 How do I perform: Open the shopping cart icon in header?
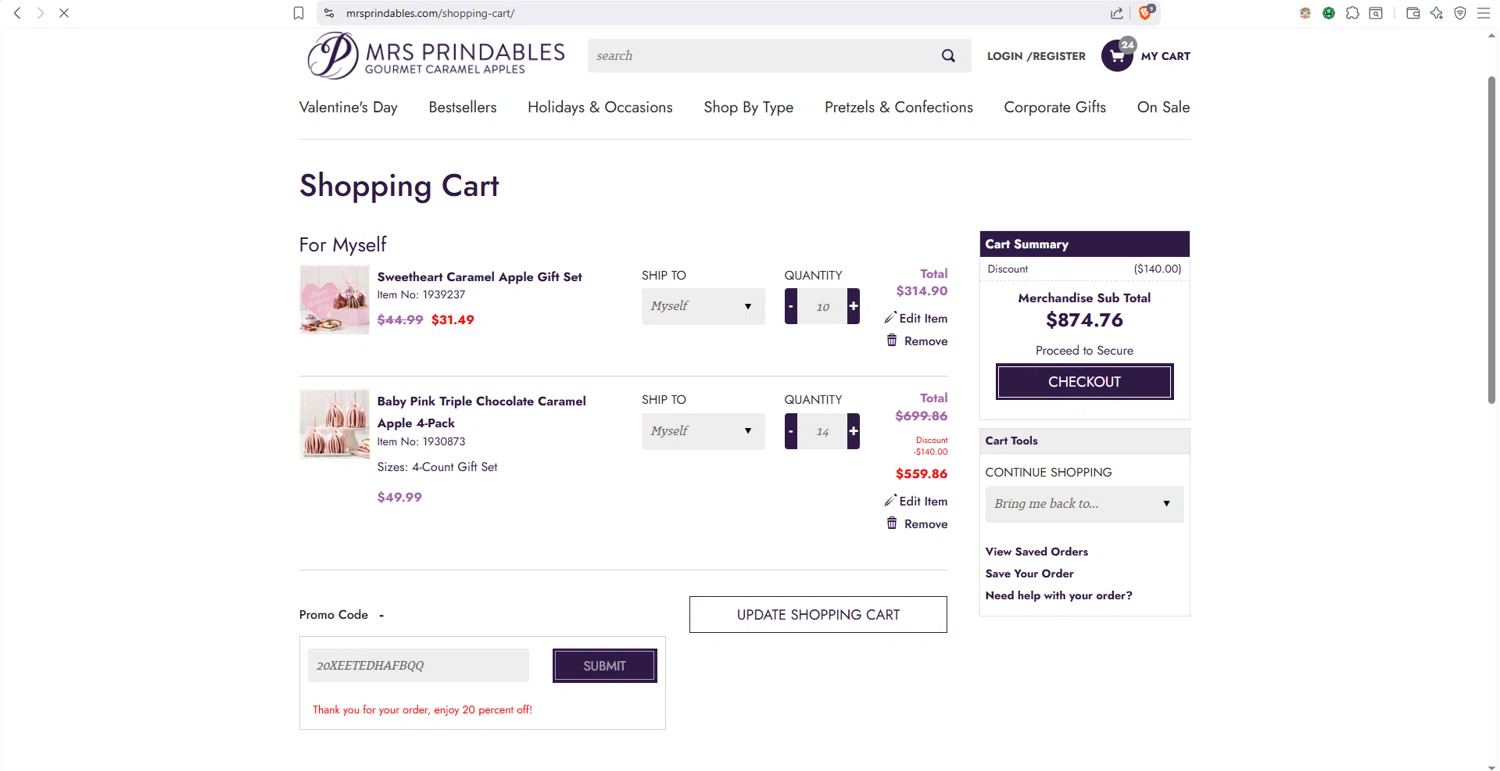[x=1117, y=56]
